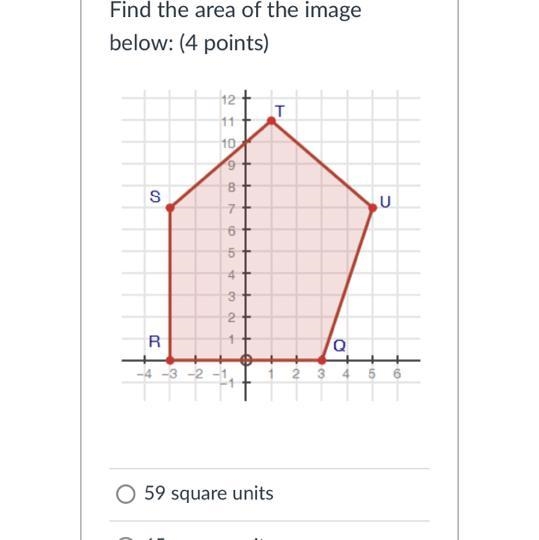The height and width of the screenshot is (540, 539).
Task: Click the 6 label on x-axis
Action: (x=397, y=374)
